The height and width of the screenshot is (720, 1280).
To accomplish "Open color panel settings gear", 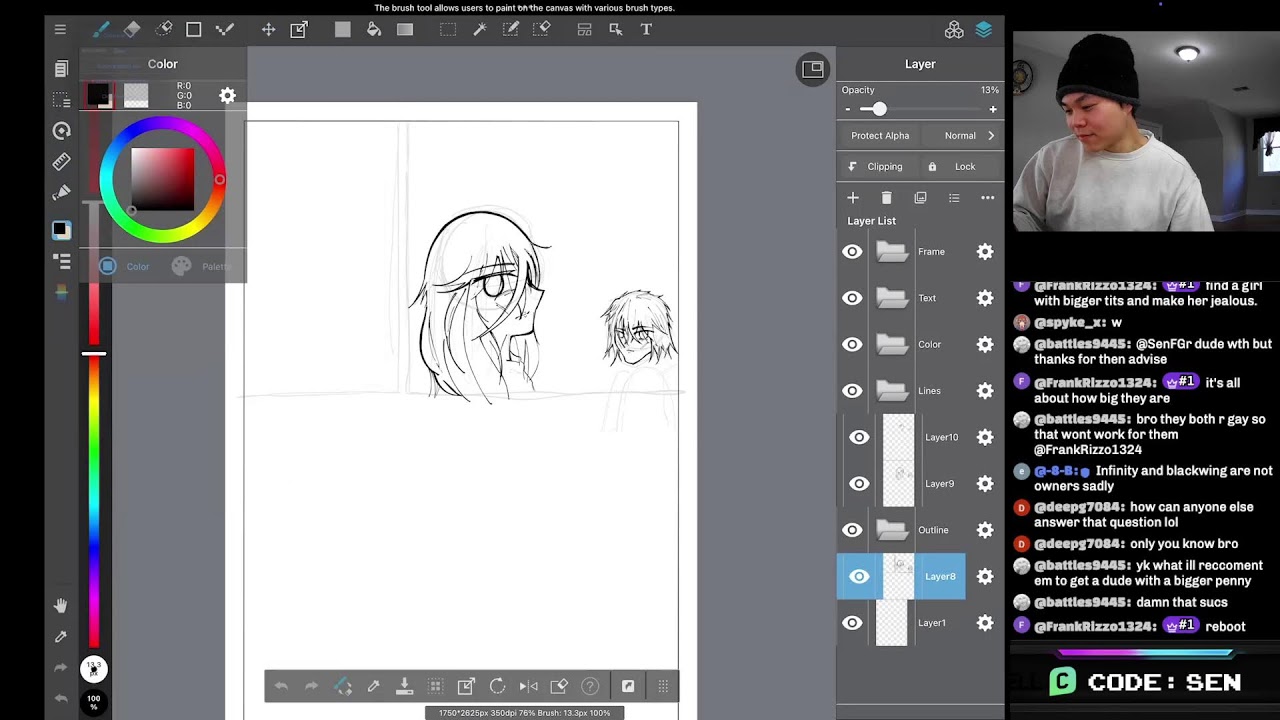I will [227, 96].
